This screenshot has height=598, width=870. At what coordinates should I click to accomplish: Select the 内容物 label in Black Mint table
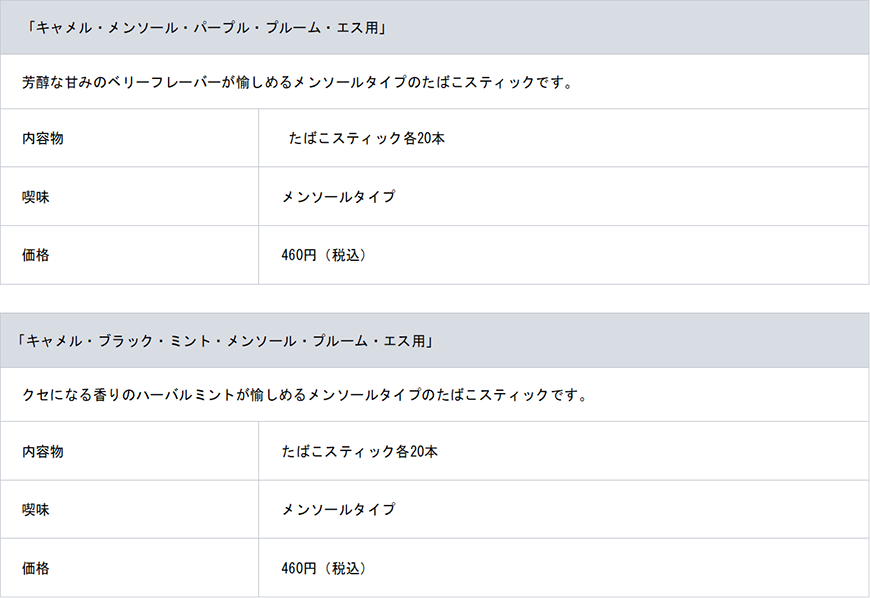click(x=43, y=452)
